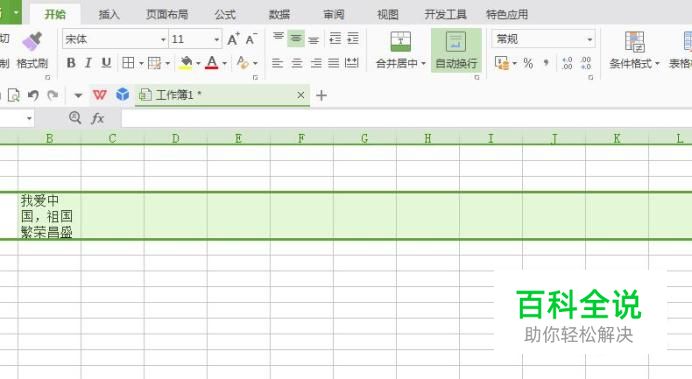Increase decimal places
Screen dimensions: 692x379
(567, 63)
